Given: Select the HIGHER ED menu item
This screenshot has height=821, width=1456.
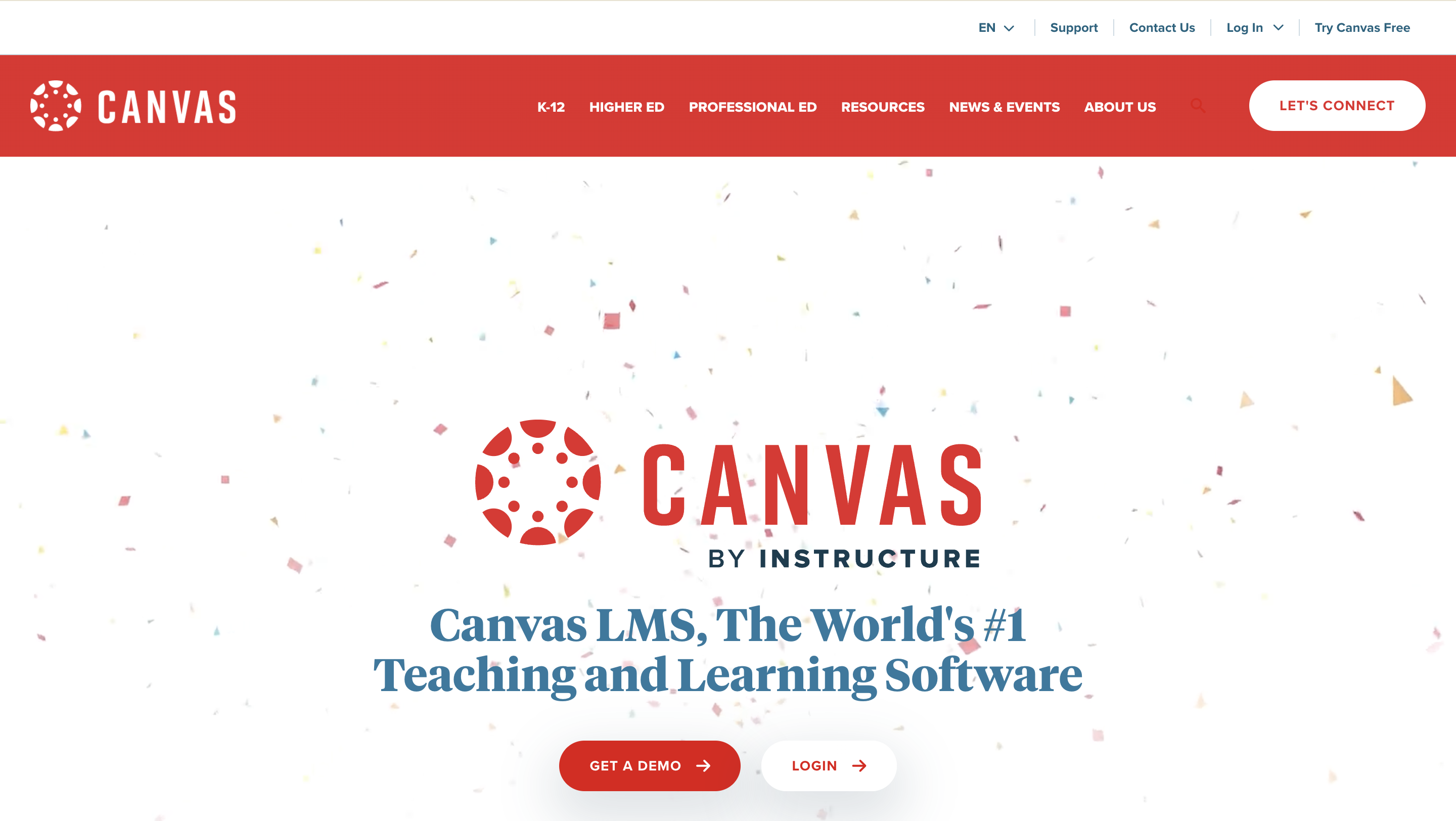Looking at the screenshot, I should pos(627,107).
